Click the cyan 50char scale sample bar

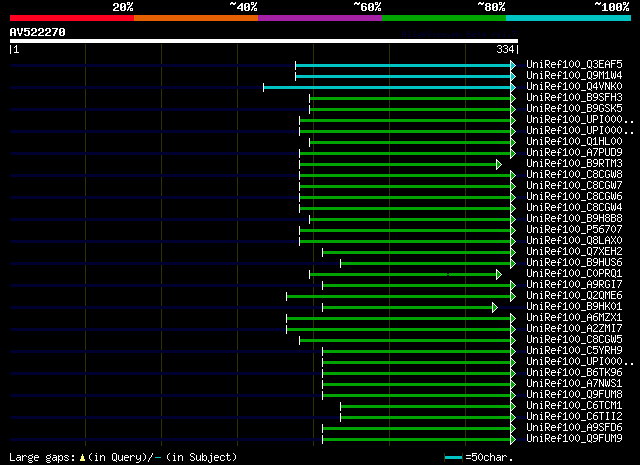pos(453,458)
